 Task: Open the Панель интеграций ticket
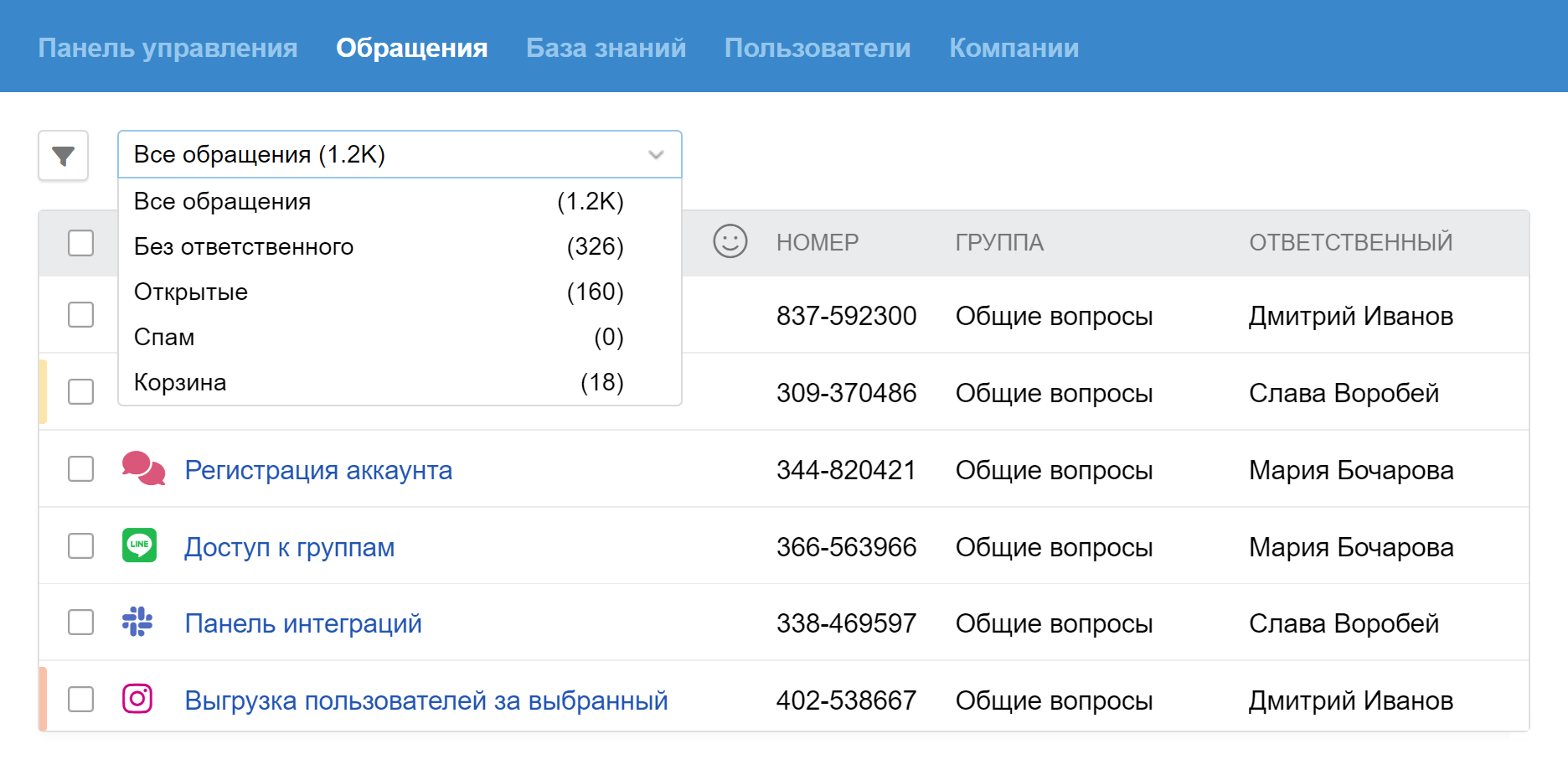pyautogui.click(x=303, y=623)
